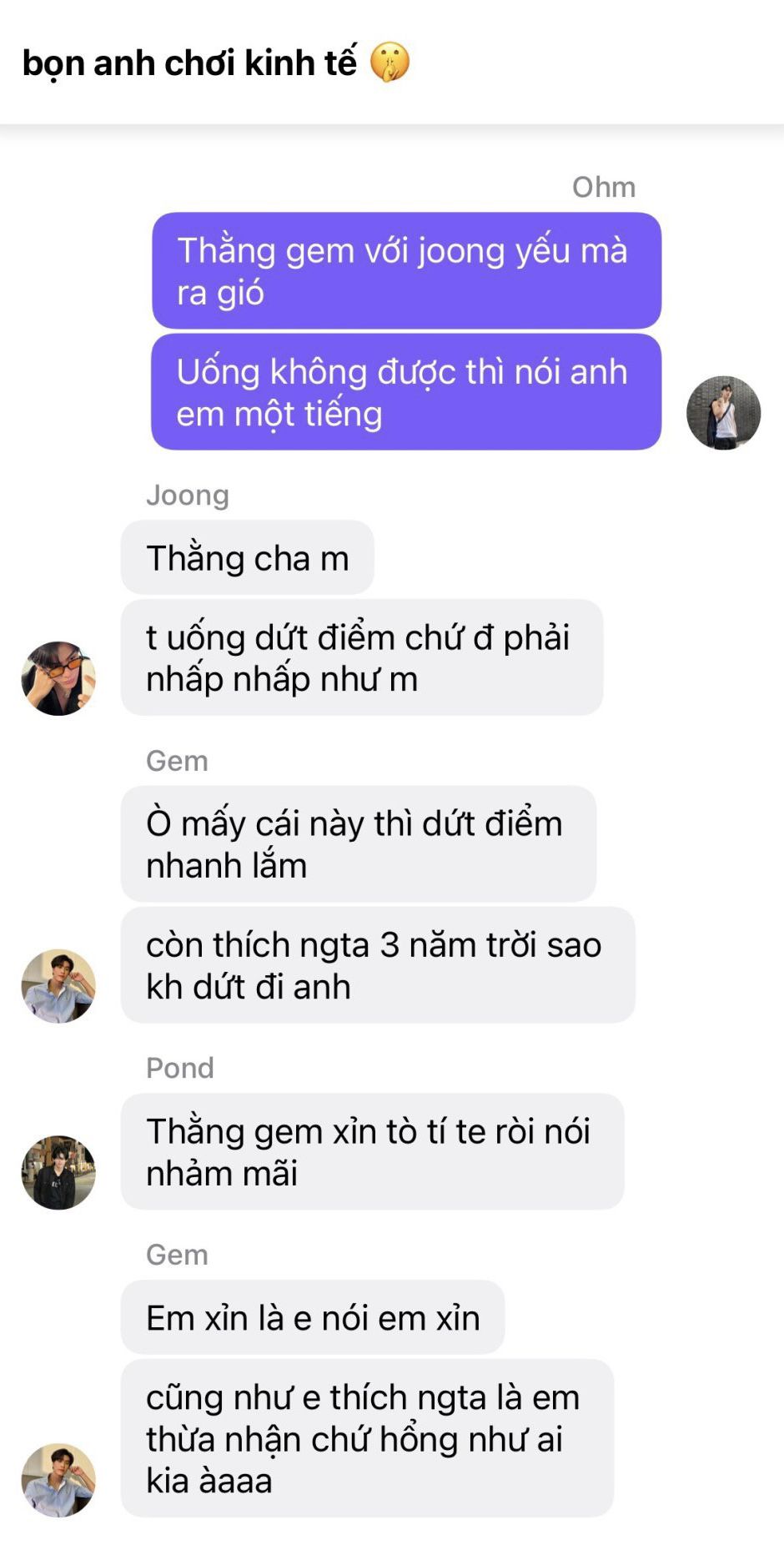
Task: Select bubble 'Ò mấy cái này thì dứt điểm'
Action: (359, 843)
